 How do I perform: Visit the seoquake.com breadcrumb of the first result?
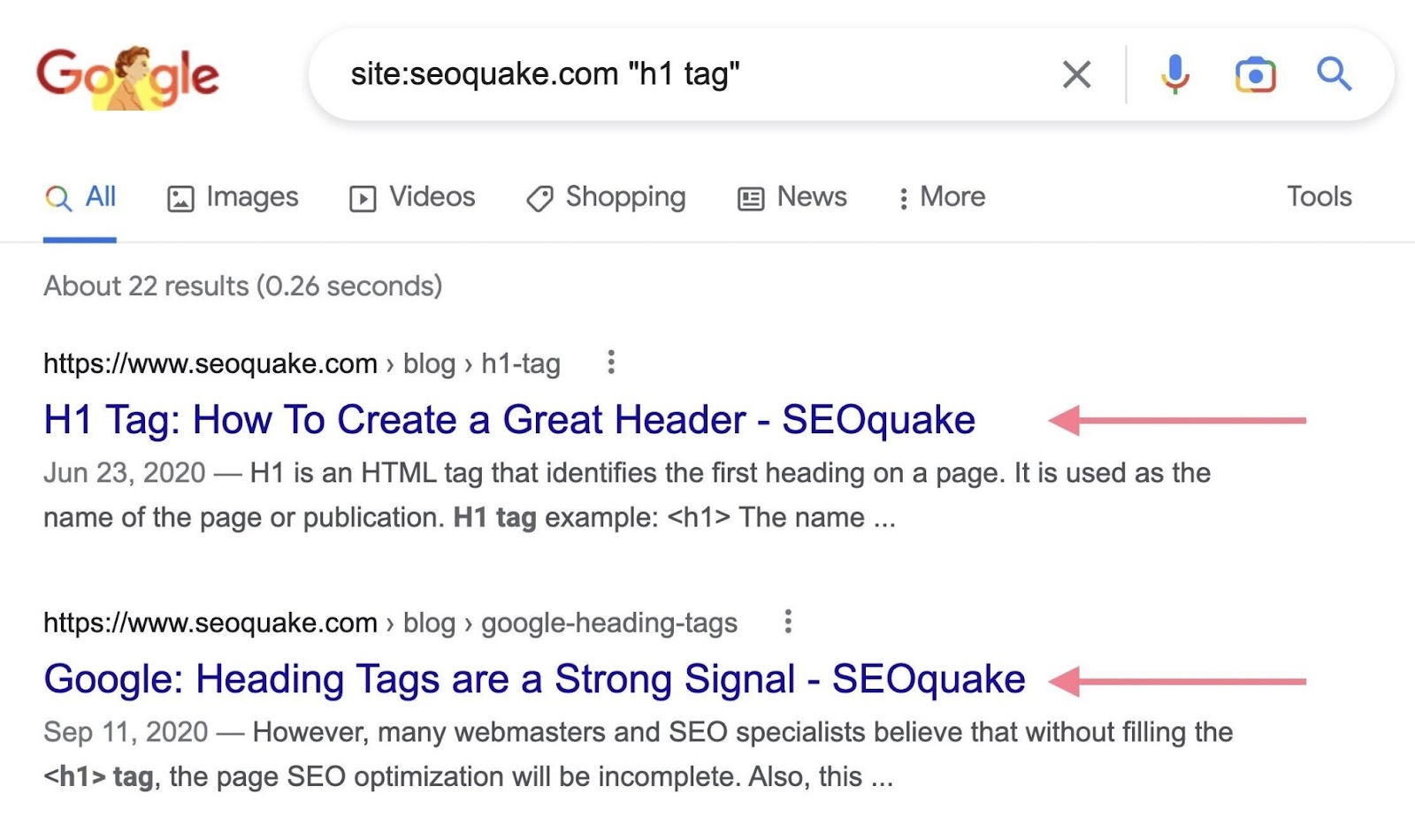point(210,363)
